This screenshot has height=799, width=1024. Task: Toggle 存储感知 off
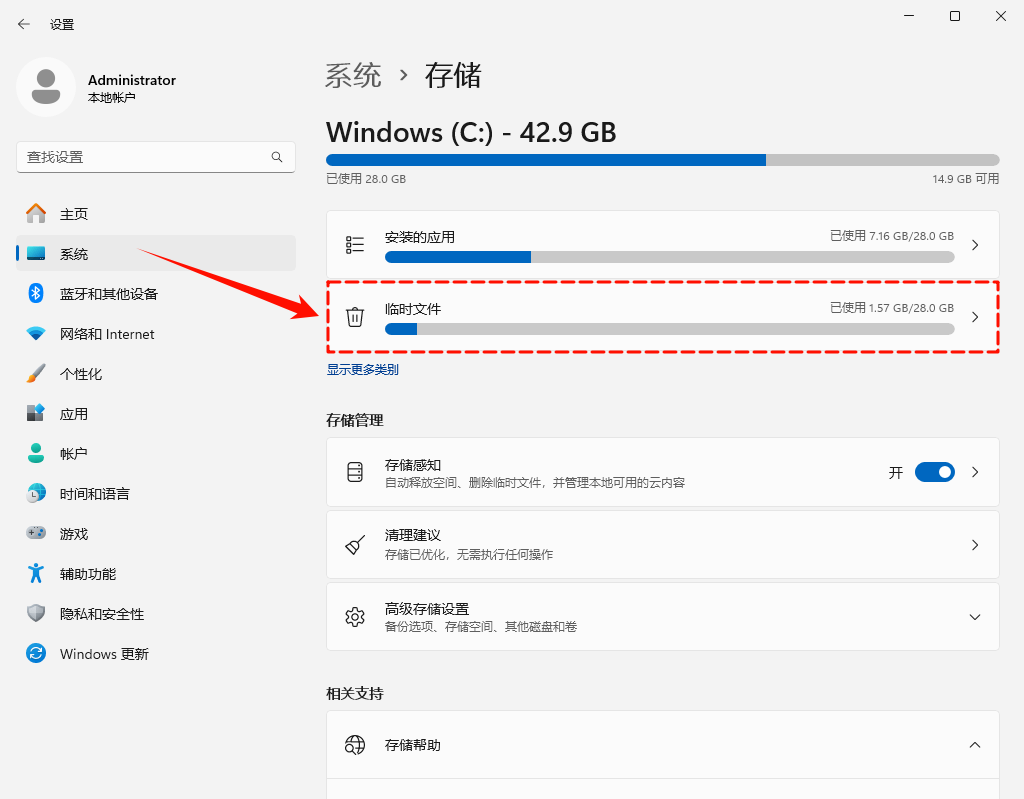[x=935, y=471]
